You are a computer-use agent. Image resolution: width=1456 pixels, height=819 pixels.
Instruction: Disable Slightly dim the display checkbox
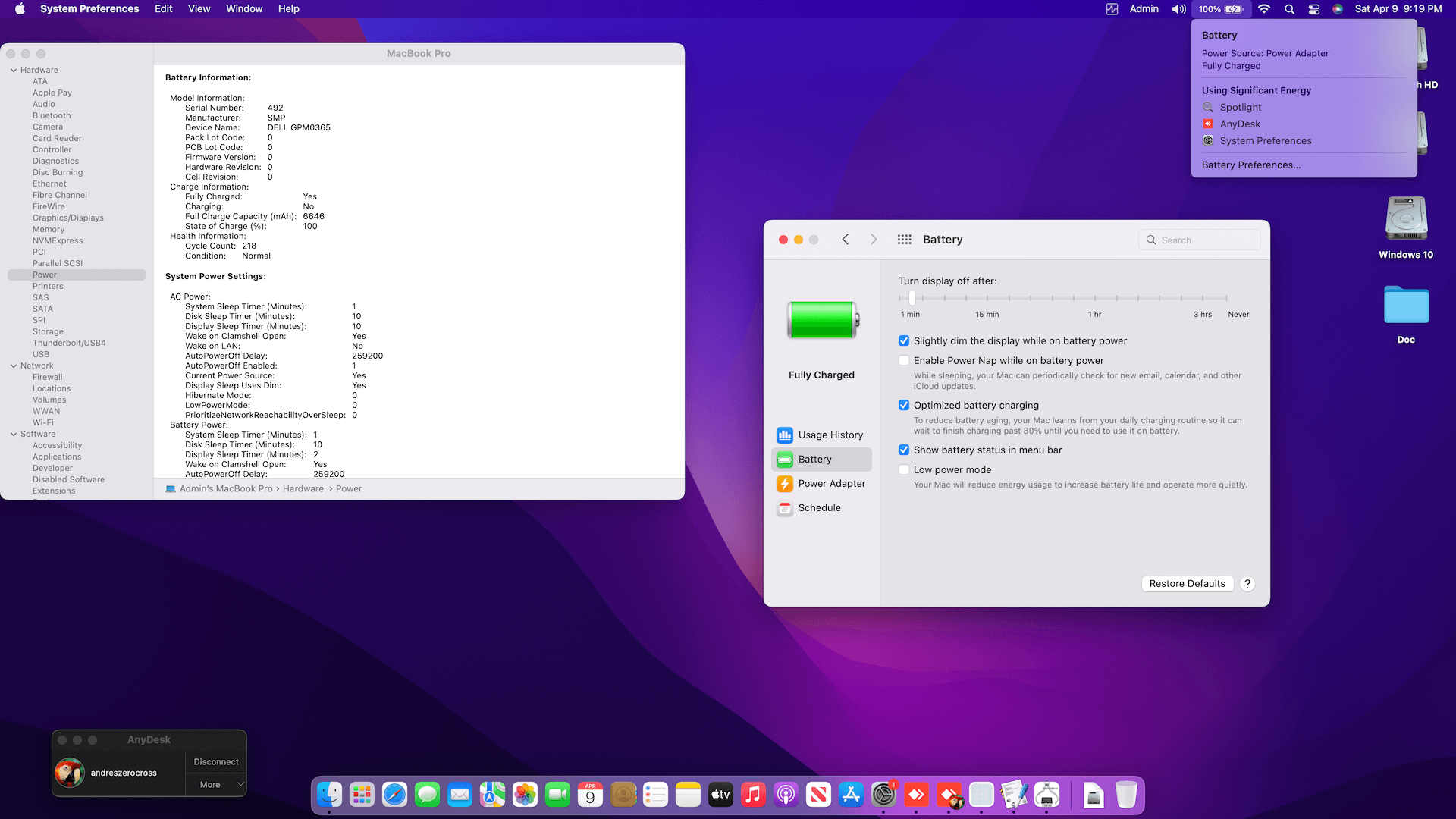point(904,341)
